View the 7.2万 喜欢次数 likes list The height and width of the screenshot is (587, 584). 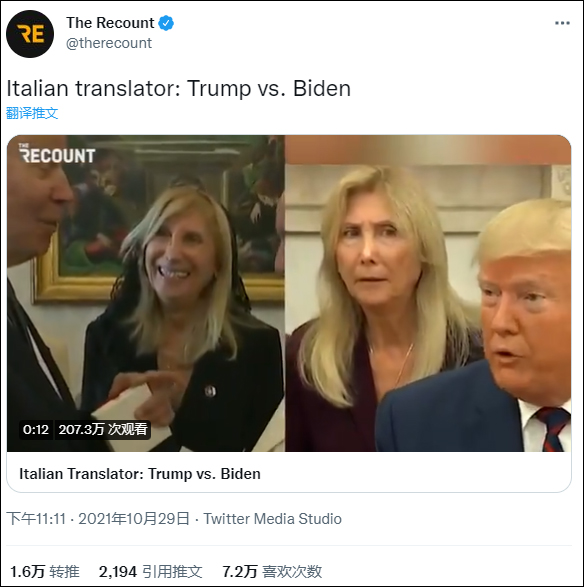272,572
